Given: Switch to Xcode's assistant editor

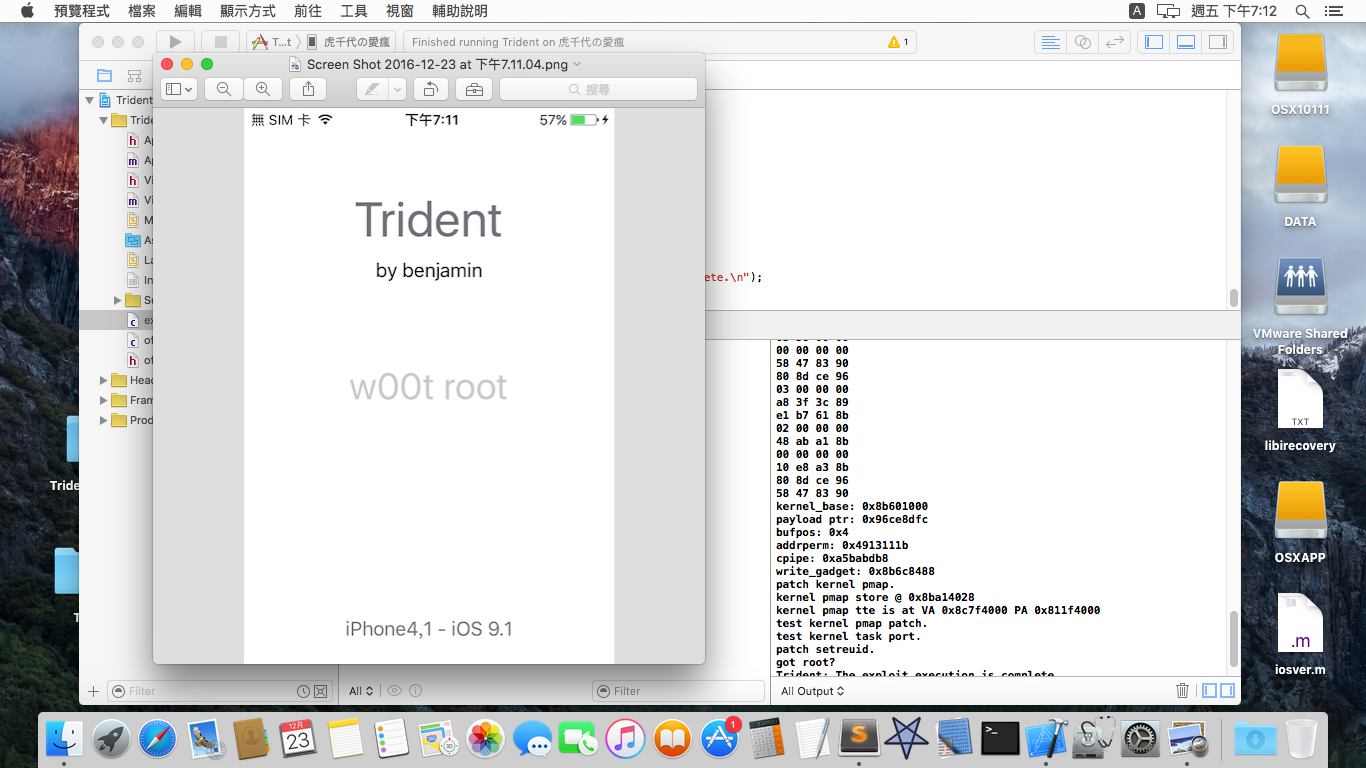Looking at the screenshot, I should click(1083, 42).
